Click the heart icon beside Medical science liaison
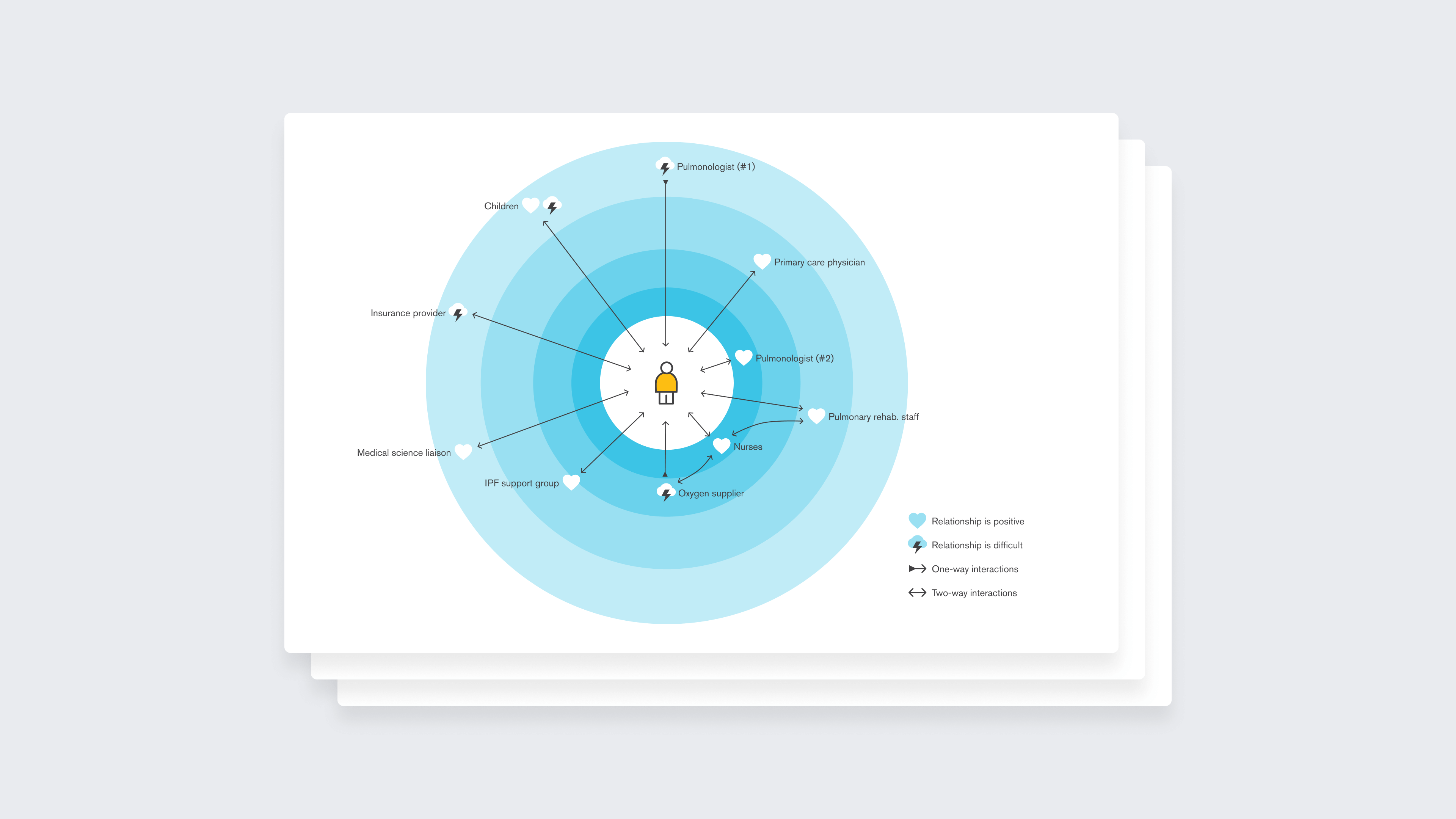1456x819 pixels. click(x=463, y=452)
